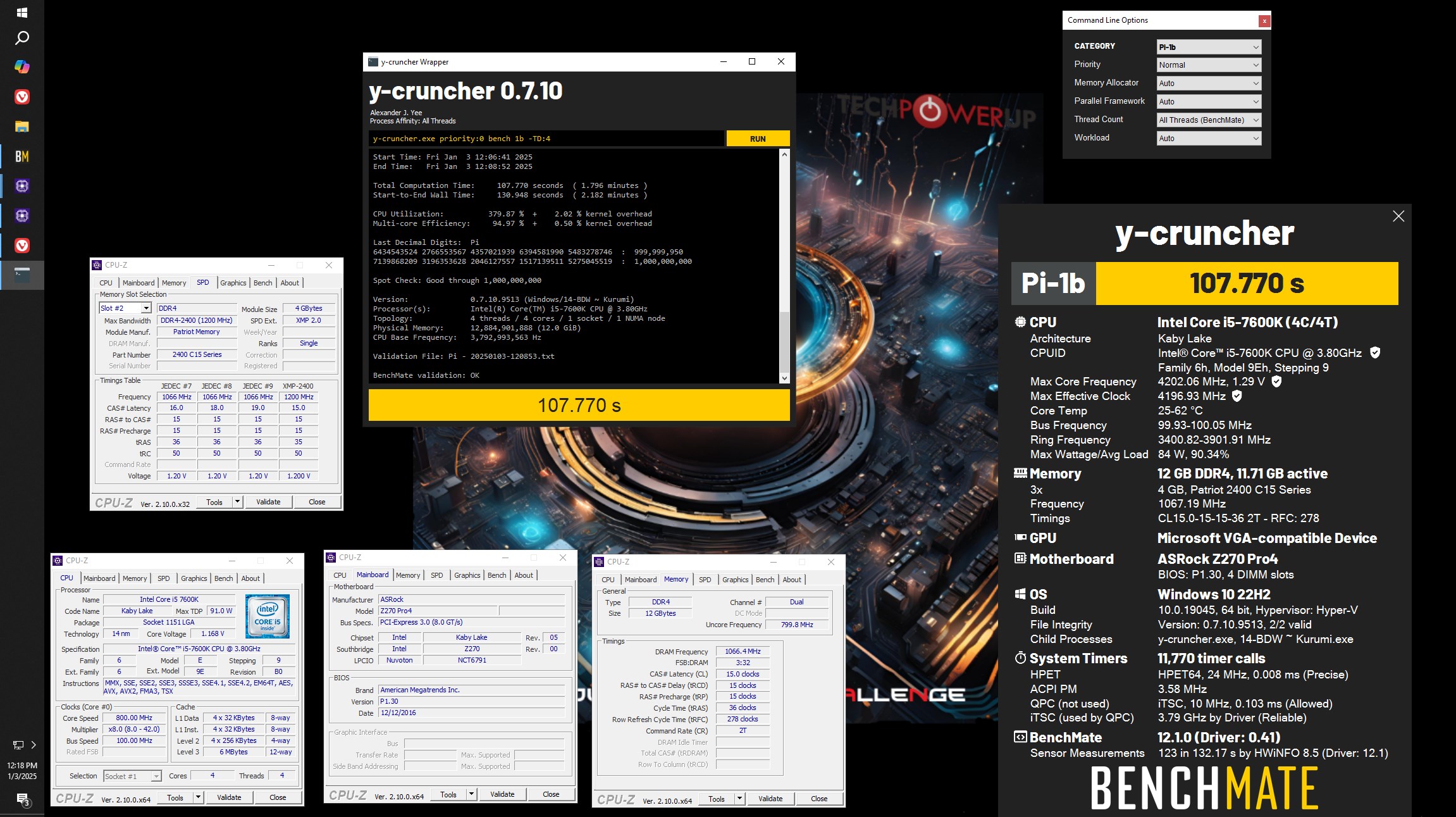Image resolution: width=1456 pixels, height=817 pixels.
Task: Open the Priority dropdown set to Normal
Action: (x=1209, y=65)
